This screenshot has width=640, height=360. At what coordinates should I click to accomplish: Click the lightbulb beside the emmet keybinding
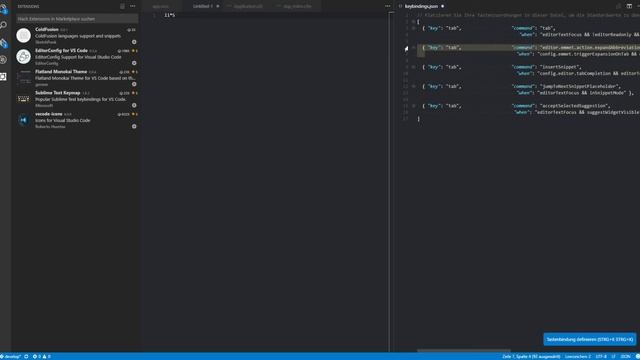406,49
